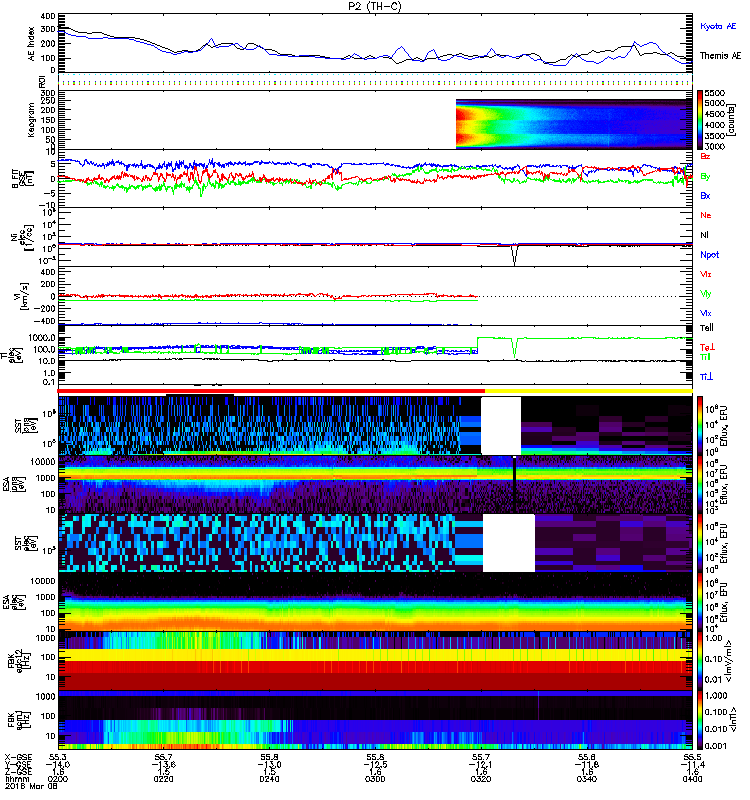
Task: Select the Themis AE legend label
Action: (x=720, y=56)
